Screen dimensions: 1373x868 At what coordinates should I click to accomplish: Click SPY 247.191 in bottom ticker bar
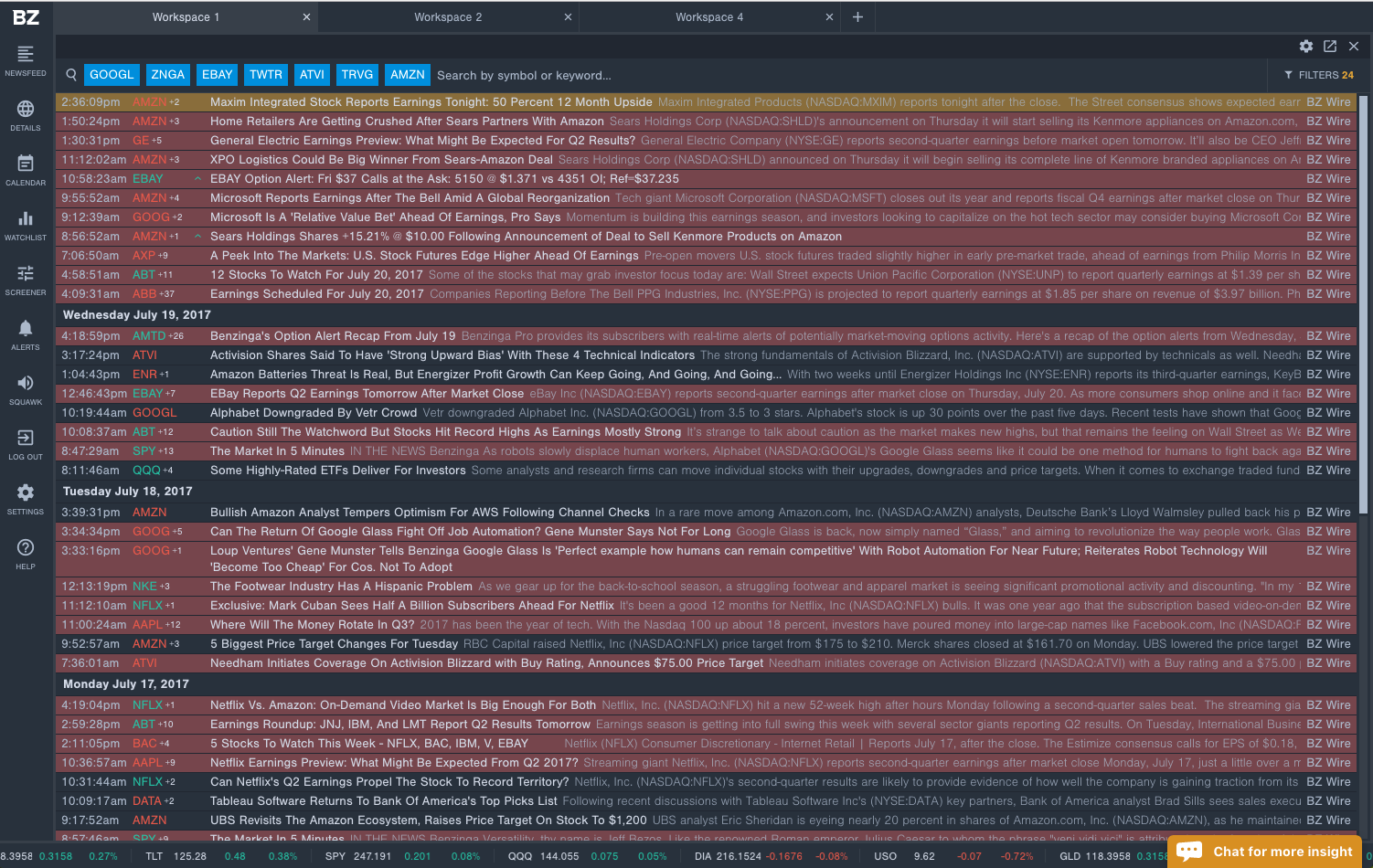(x=358, y=856)
